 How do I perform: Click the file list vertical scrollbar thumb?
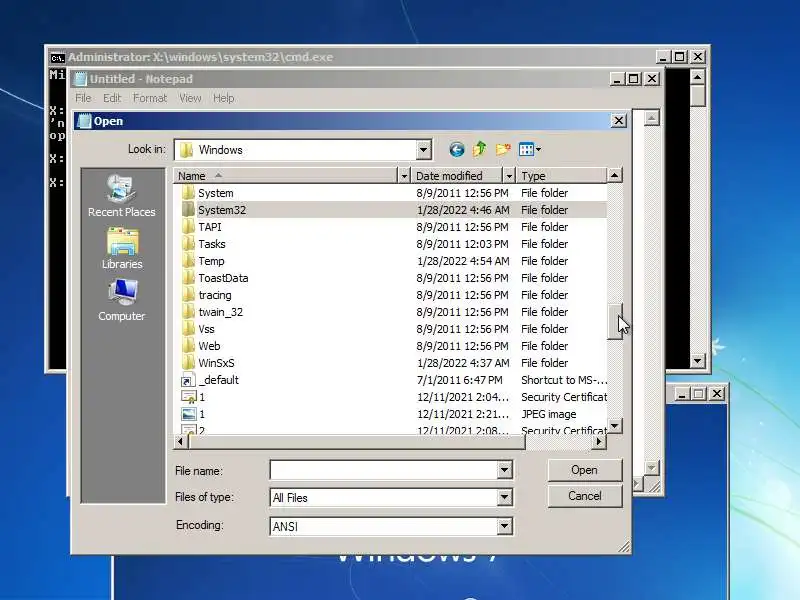[x=614, y=321]
